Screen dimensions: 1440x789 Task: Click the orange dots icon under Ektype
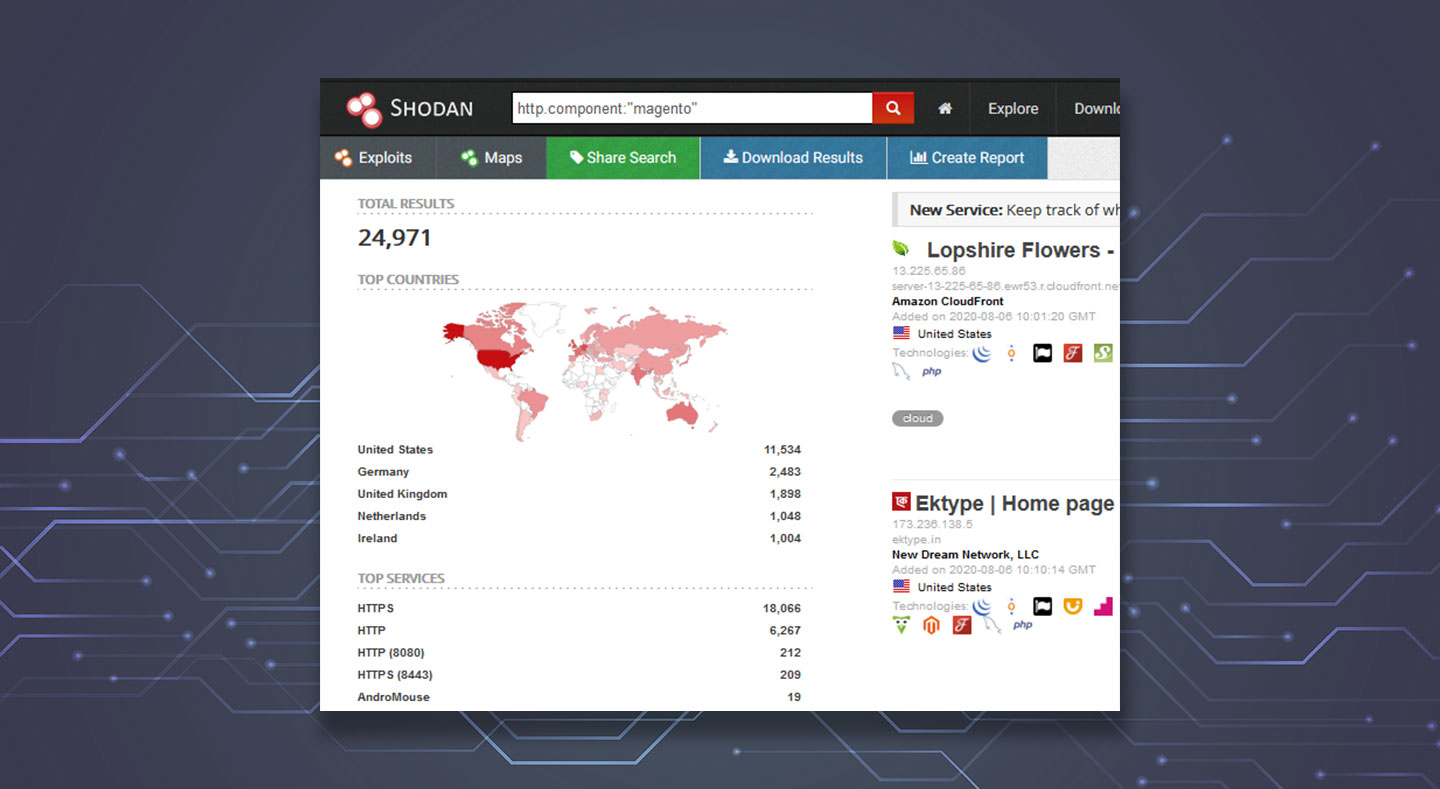(1012, 606)
